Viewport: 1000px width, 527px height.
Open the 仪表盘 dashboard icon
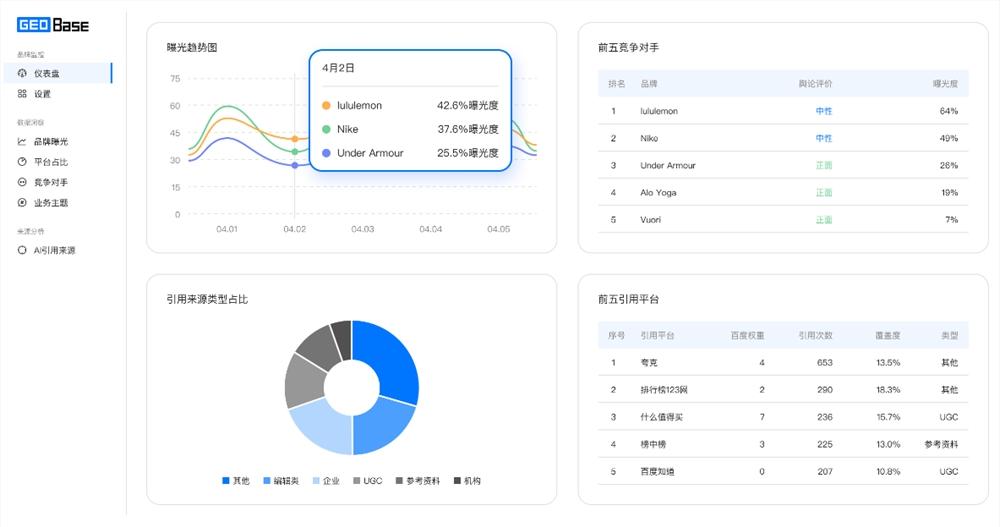22,73
